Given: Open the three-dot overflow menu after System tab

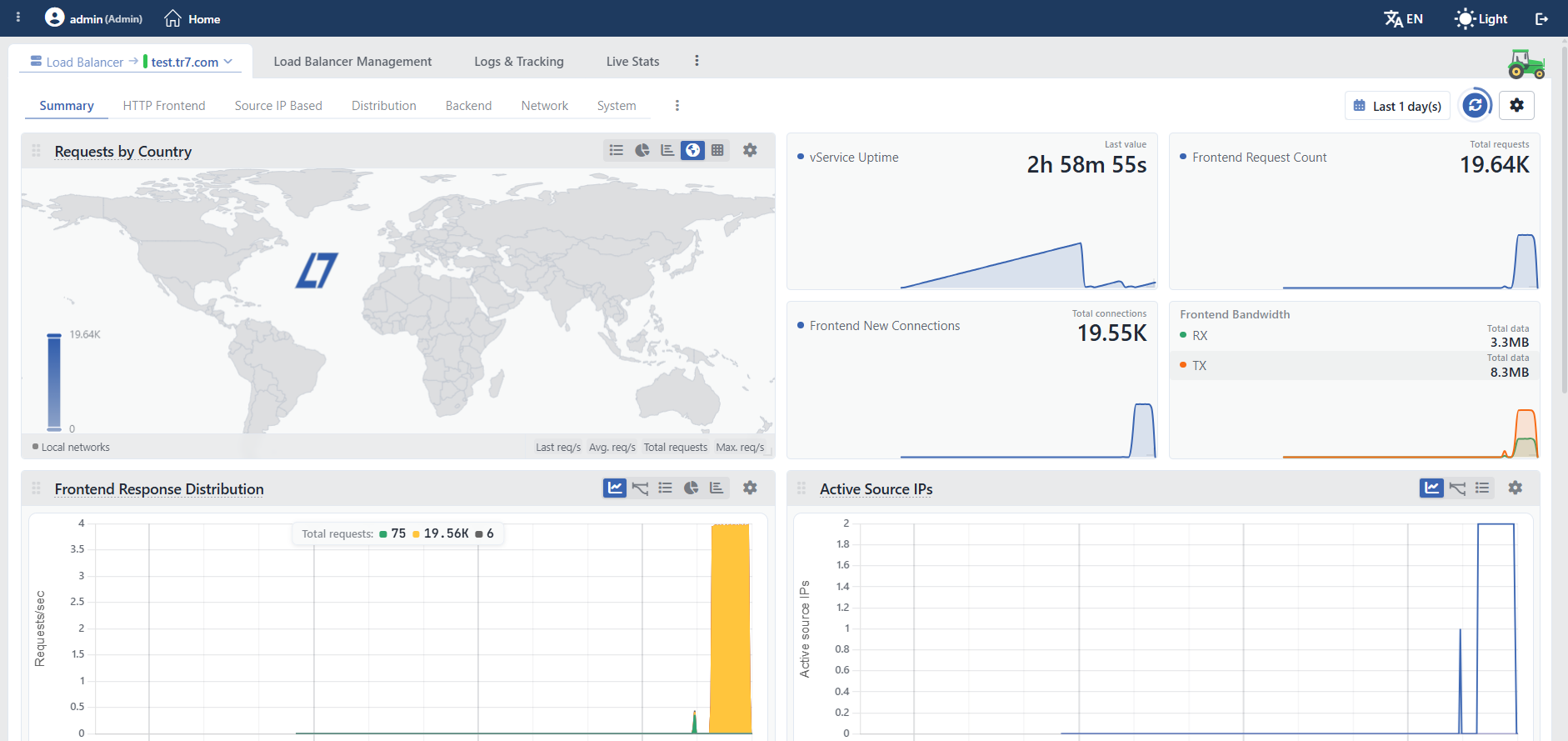Looking at the screenshot, I should point(677,106).
